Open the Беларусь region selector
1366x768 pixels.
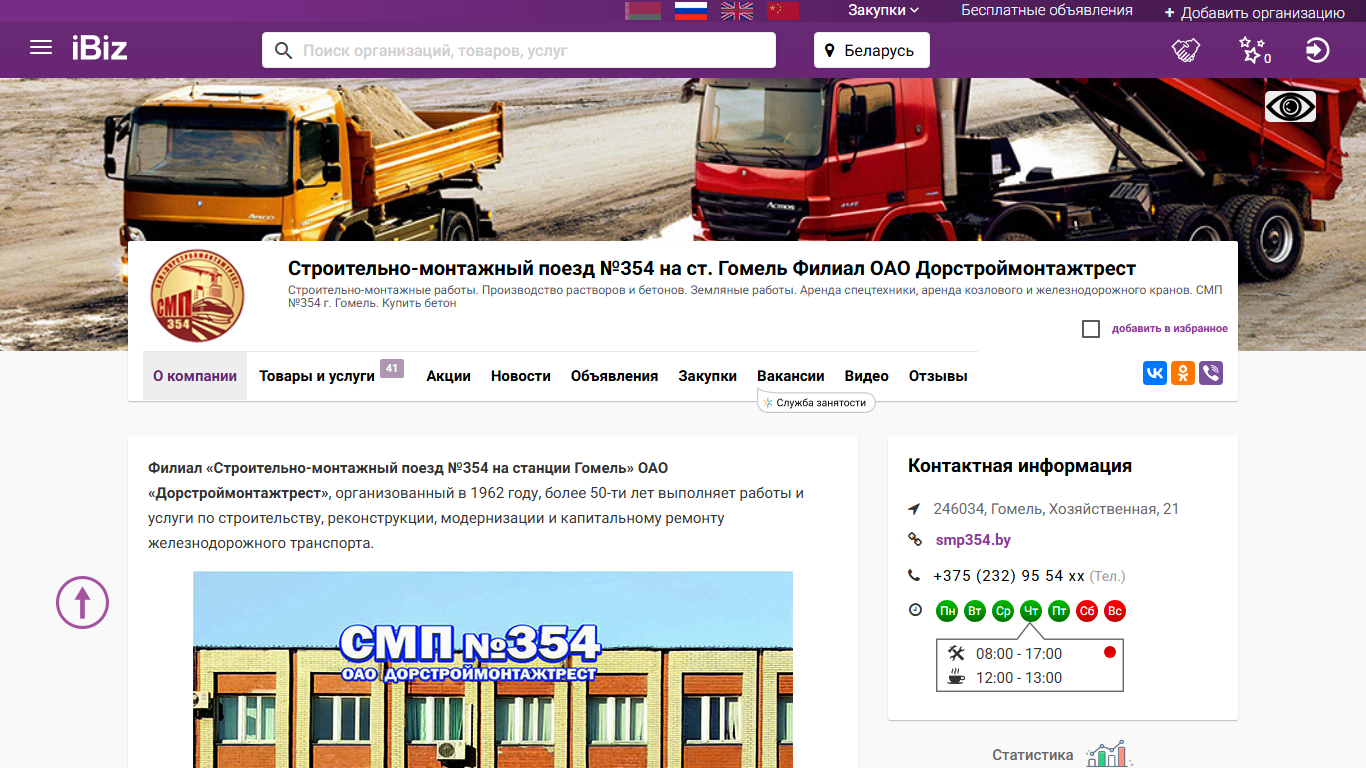[x=872, y=50]
